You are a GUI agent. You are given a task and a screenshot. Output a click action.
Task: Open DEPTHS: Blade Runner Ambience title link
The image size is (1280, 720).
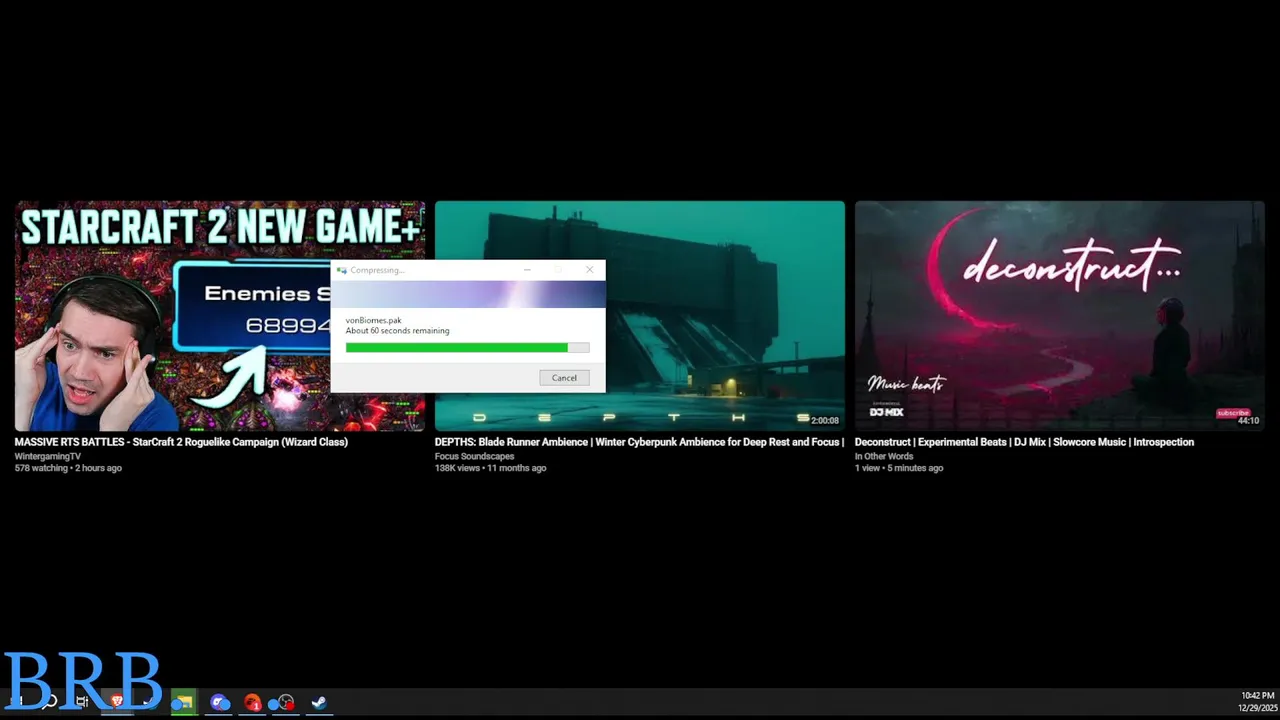(640, 442)
